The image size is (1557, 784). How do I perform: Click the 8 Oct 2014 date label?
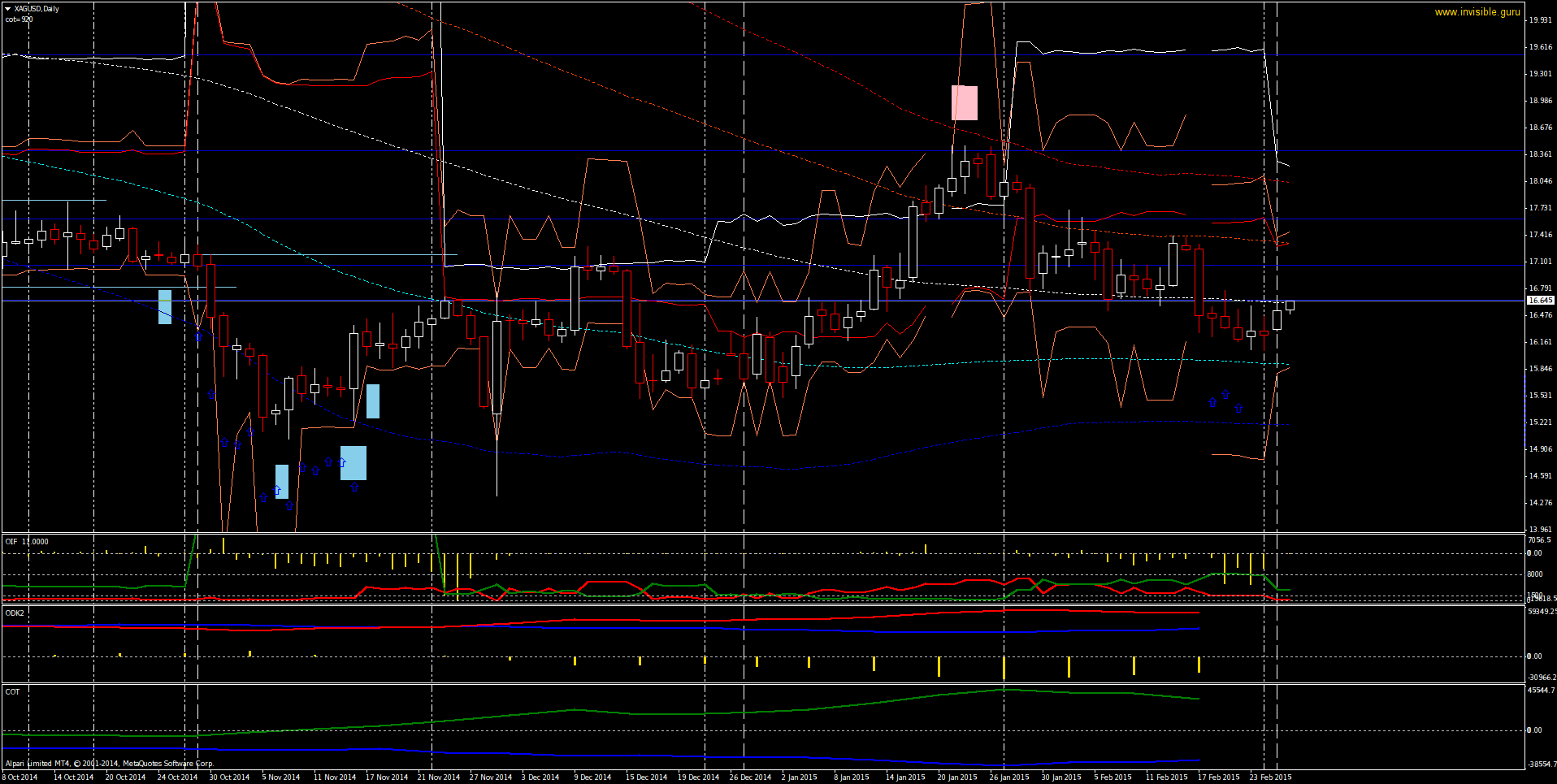20,778
